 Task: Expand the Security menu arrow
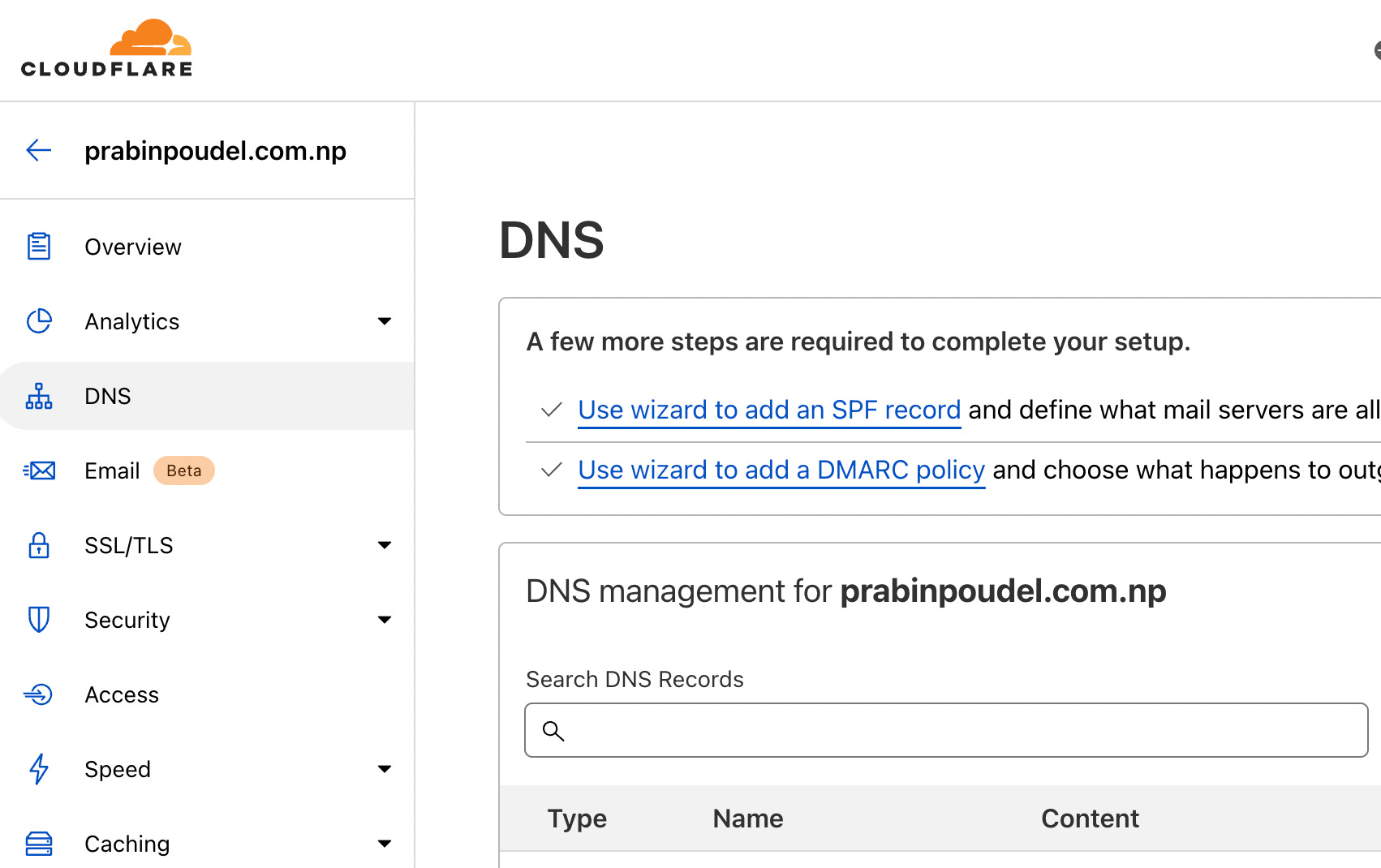[x=385, y=620]
